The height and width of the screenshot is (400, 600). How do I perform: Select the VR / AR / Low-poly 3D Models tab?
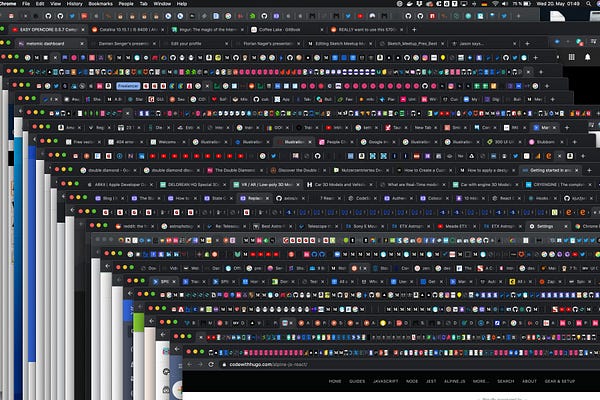coord(266,184)
